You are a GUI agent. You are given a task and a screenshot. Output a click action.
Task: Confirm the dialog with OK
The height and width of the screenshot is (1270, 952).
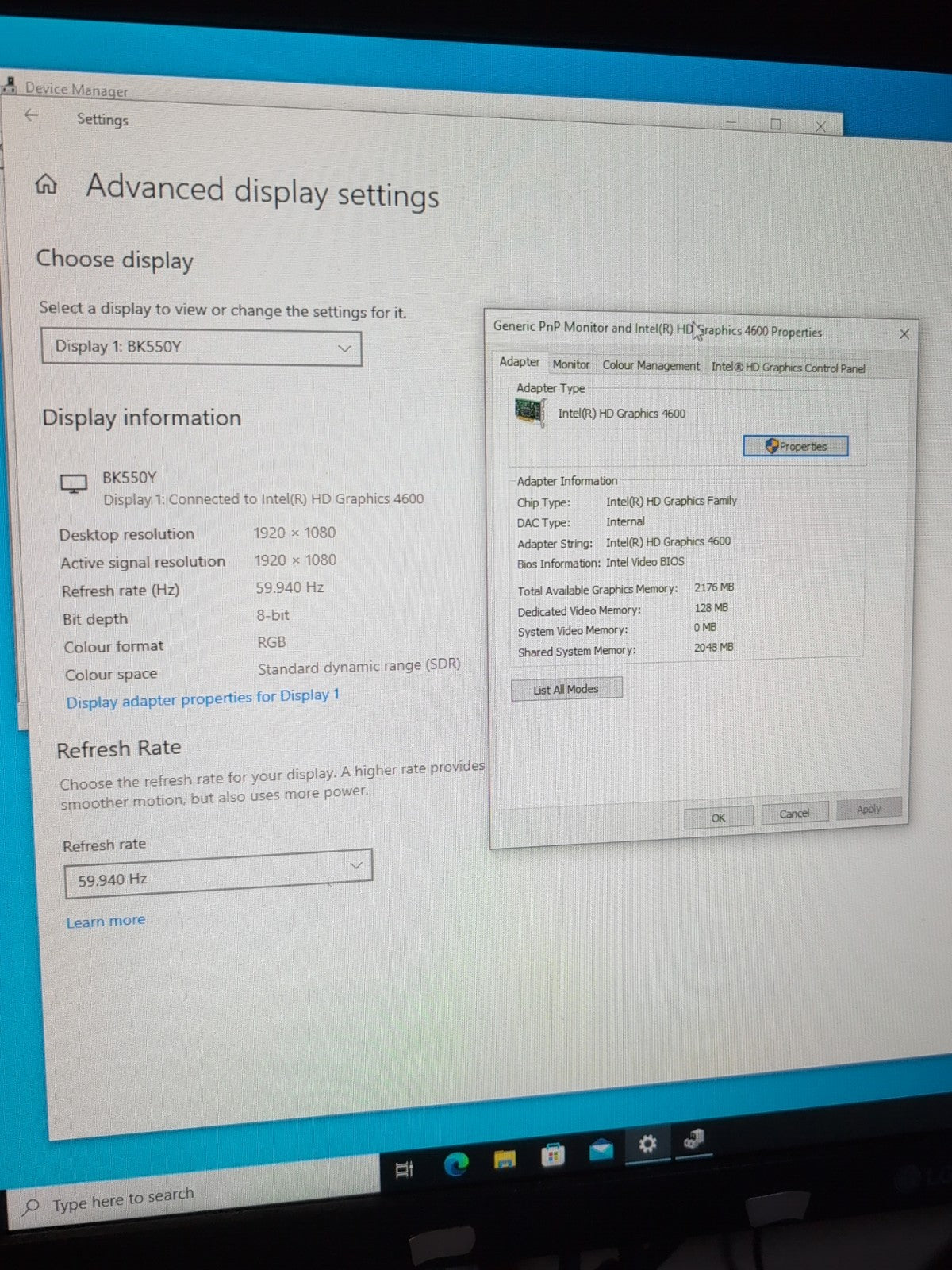click(x=718, y=817)
